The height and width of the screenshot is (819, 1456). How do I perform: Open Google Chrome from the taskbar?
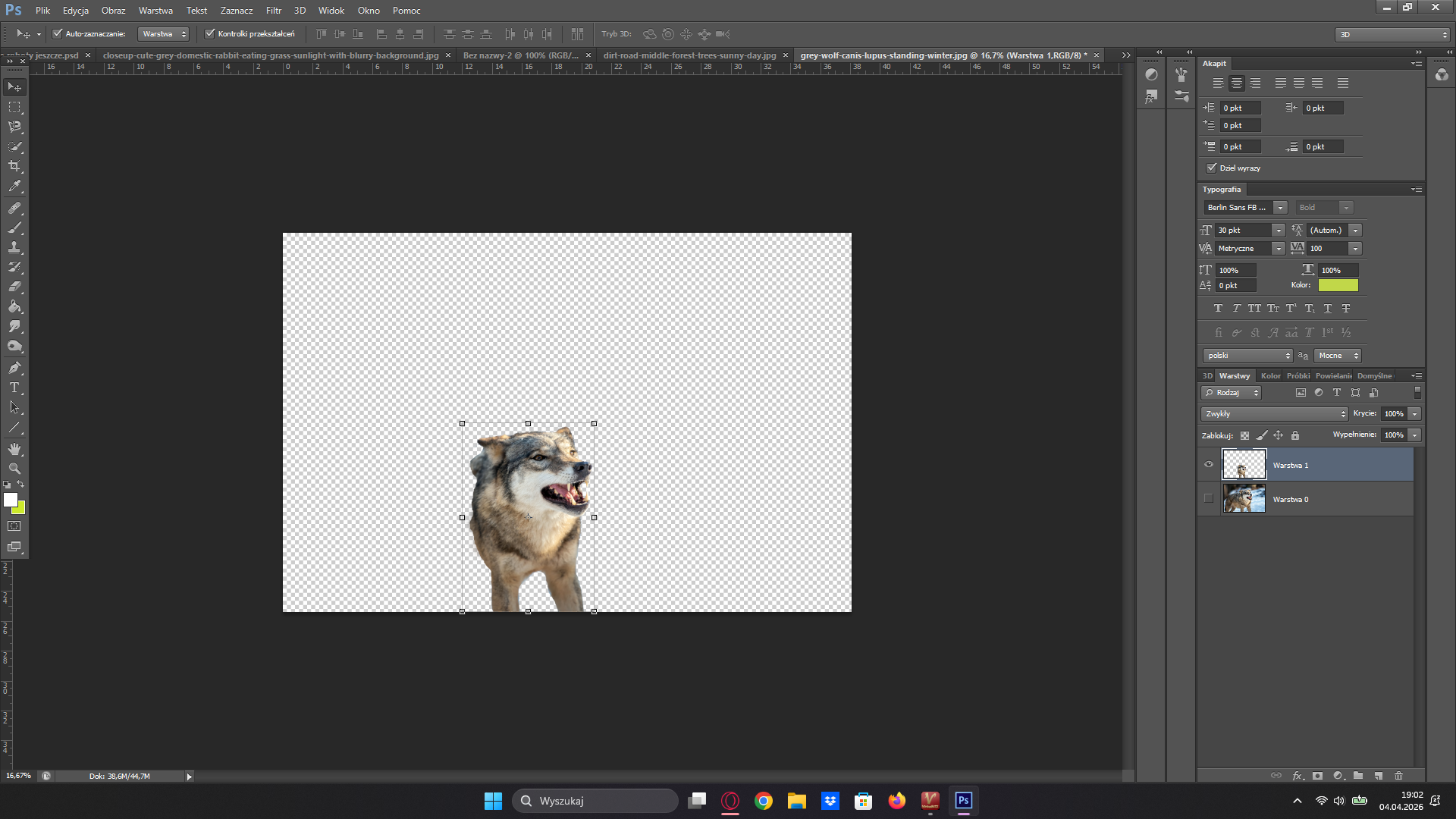click(764, 801)
